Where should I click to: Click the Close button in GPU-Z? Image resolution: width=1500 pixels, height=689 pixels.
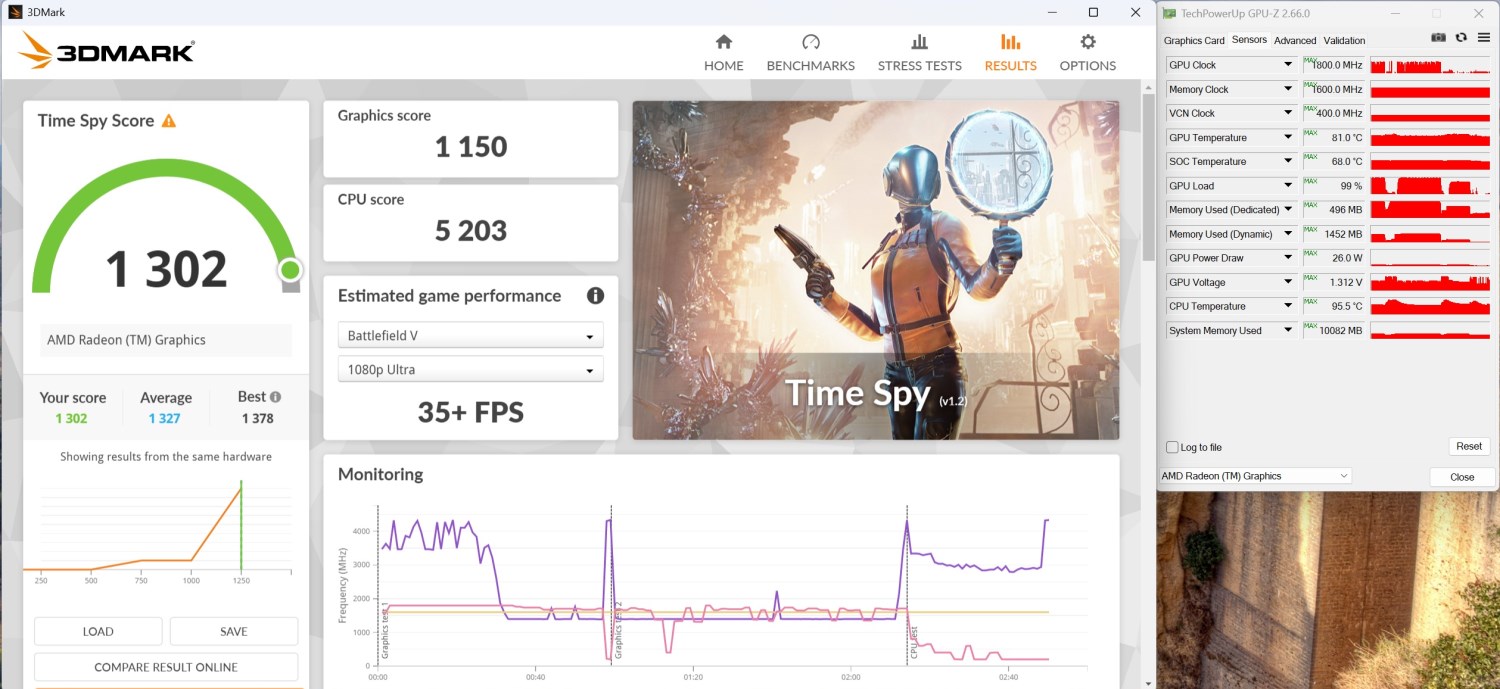(1462, 477)
